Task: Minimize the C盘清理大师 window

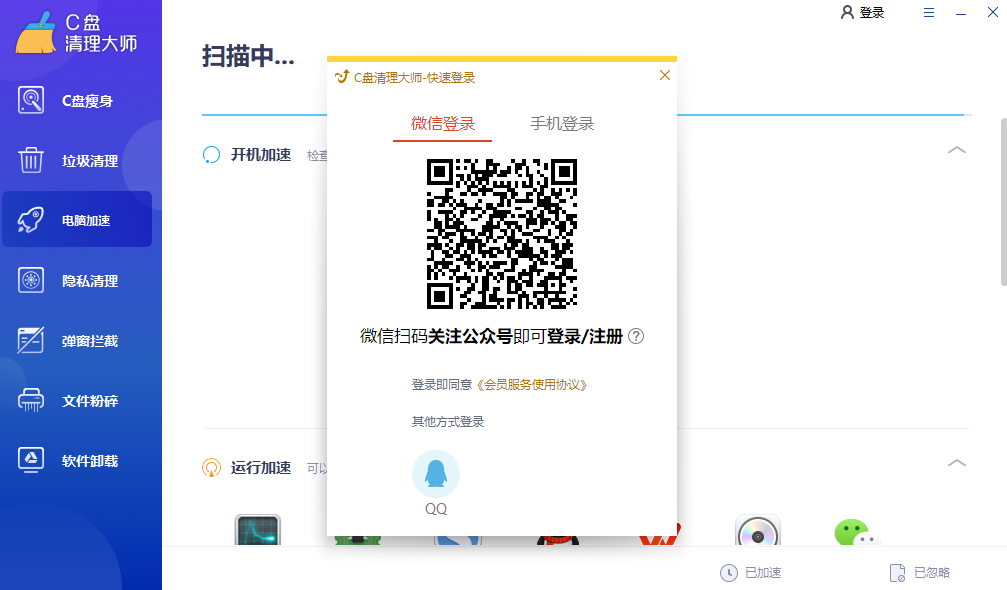Action: click(x=961, y=13)
